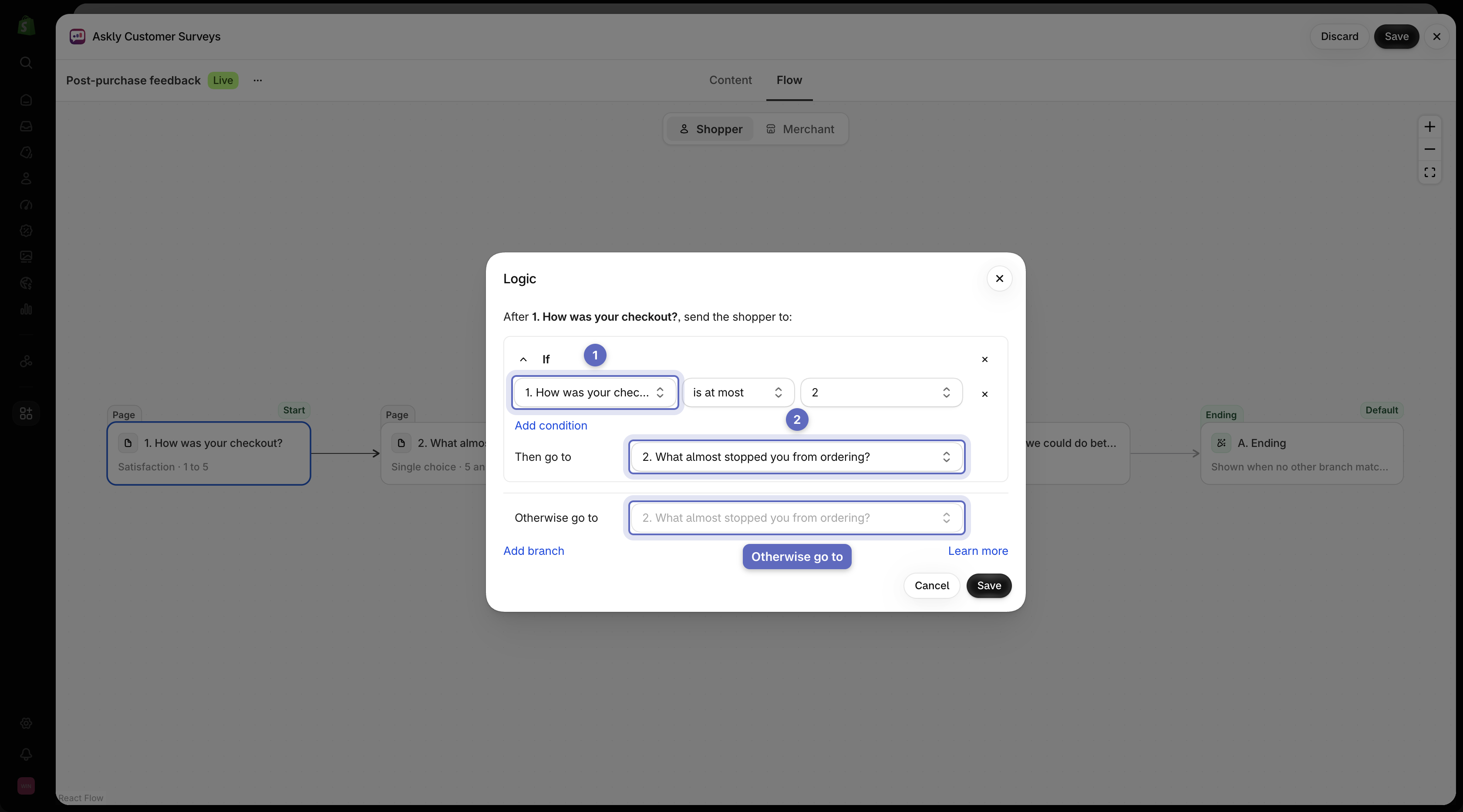Screen dimensions: 1463x812
Task: Collapse the If branch chevron
Action: pyautogui.click(x=524, y=359)
